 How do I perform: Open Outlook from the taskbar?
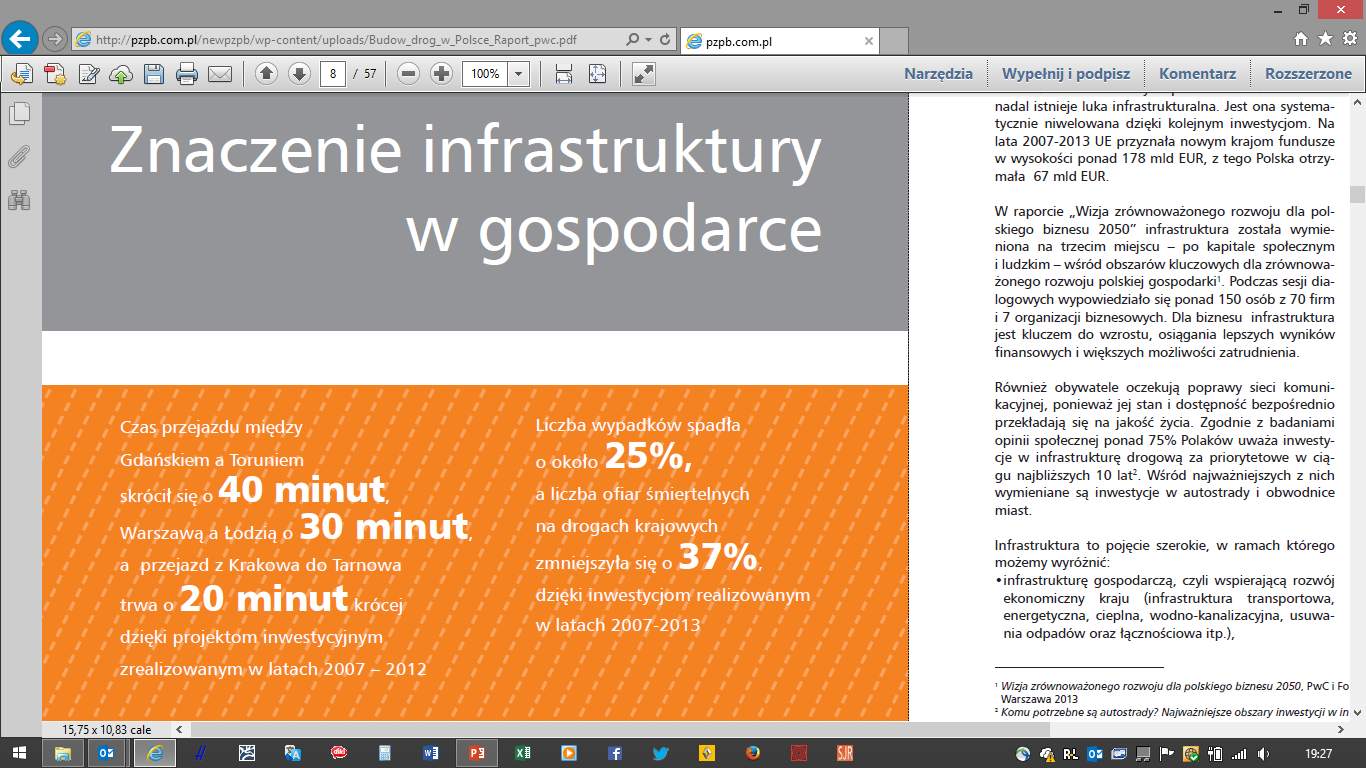pyautogui.click(x=106, y=753)
